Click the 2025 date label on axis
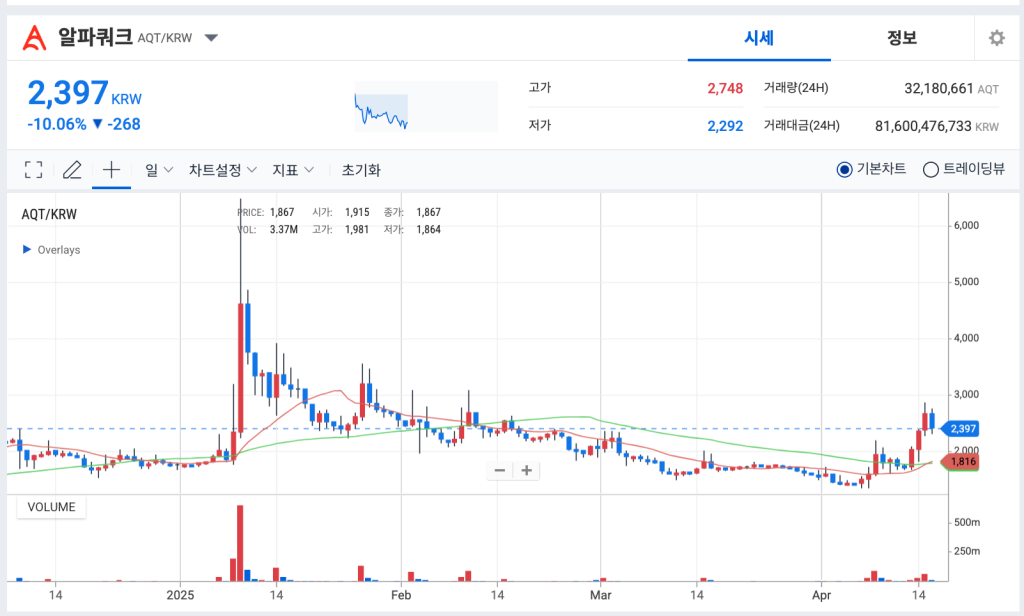Screen dimensions: 1024x616 [180, 595]
